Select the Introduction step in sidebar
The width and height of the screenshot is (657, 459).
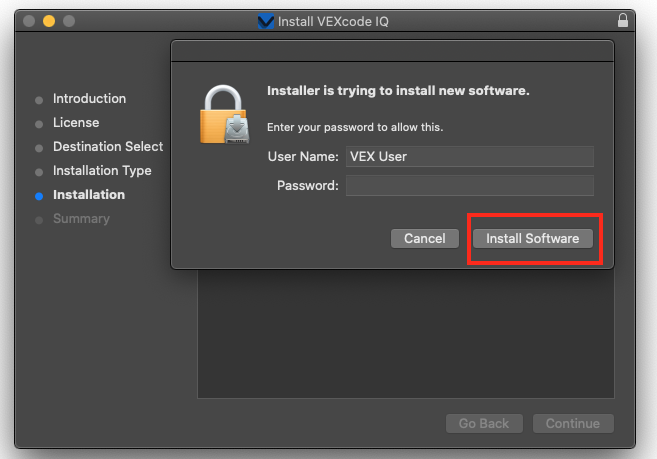click(x=89, y=99)
